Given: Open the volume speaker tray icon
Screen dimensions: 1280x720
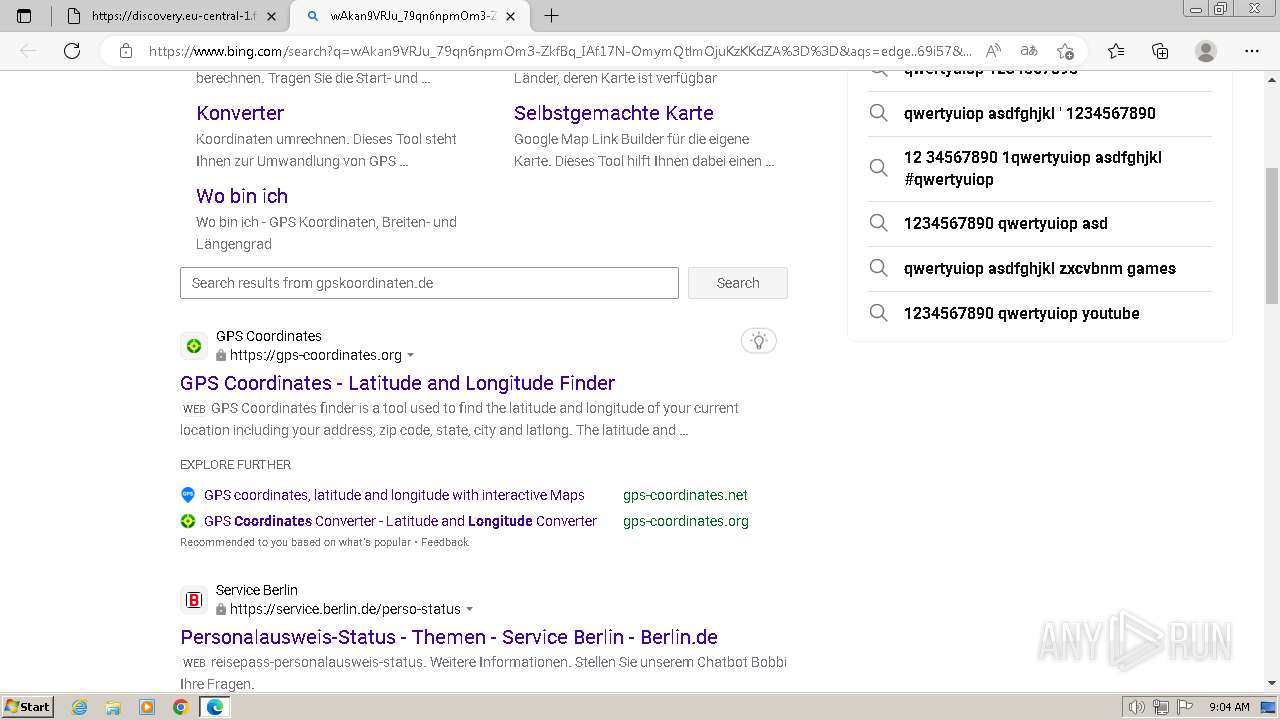Looking at the screenshot, I should tap(1136, 707).
